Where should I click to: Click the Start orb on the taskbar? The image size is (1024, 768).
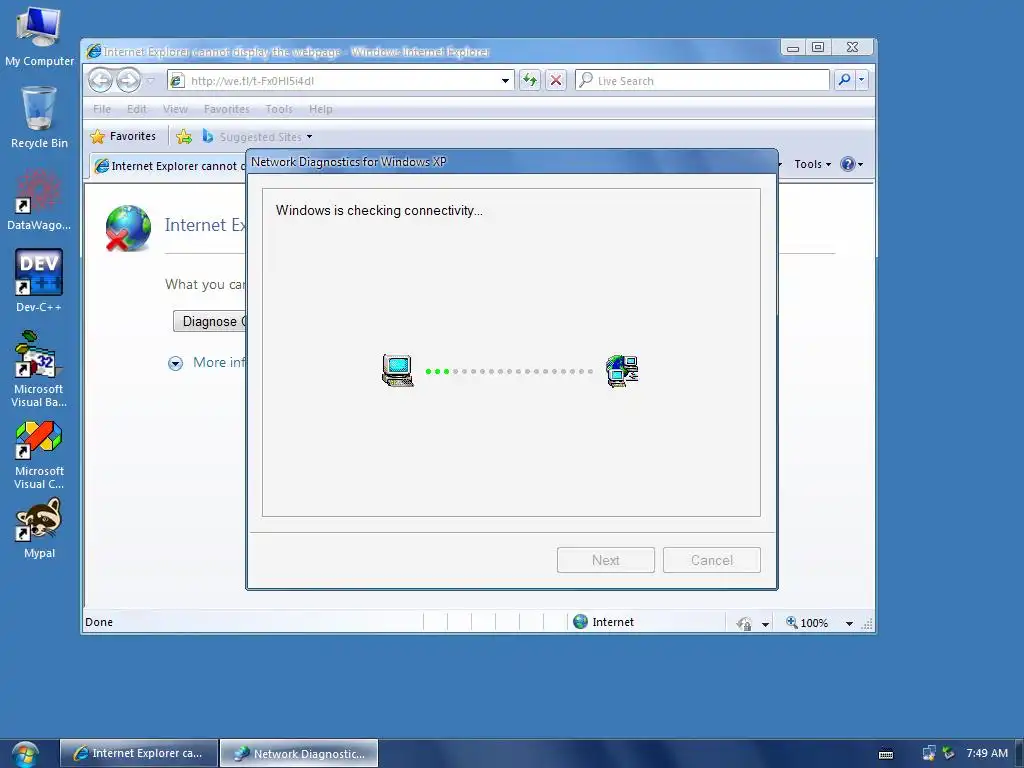[25, 754]
